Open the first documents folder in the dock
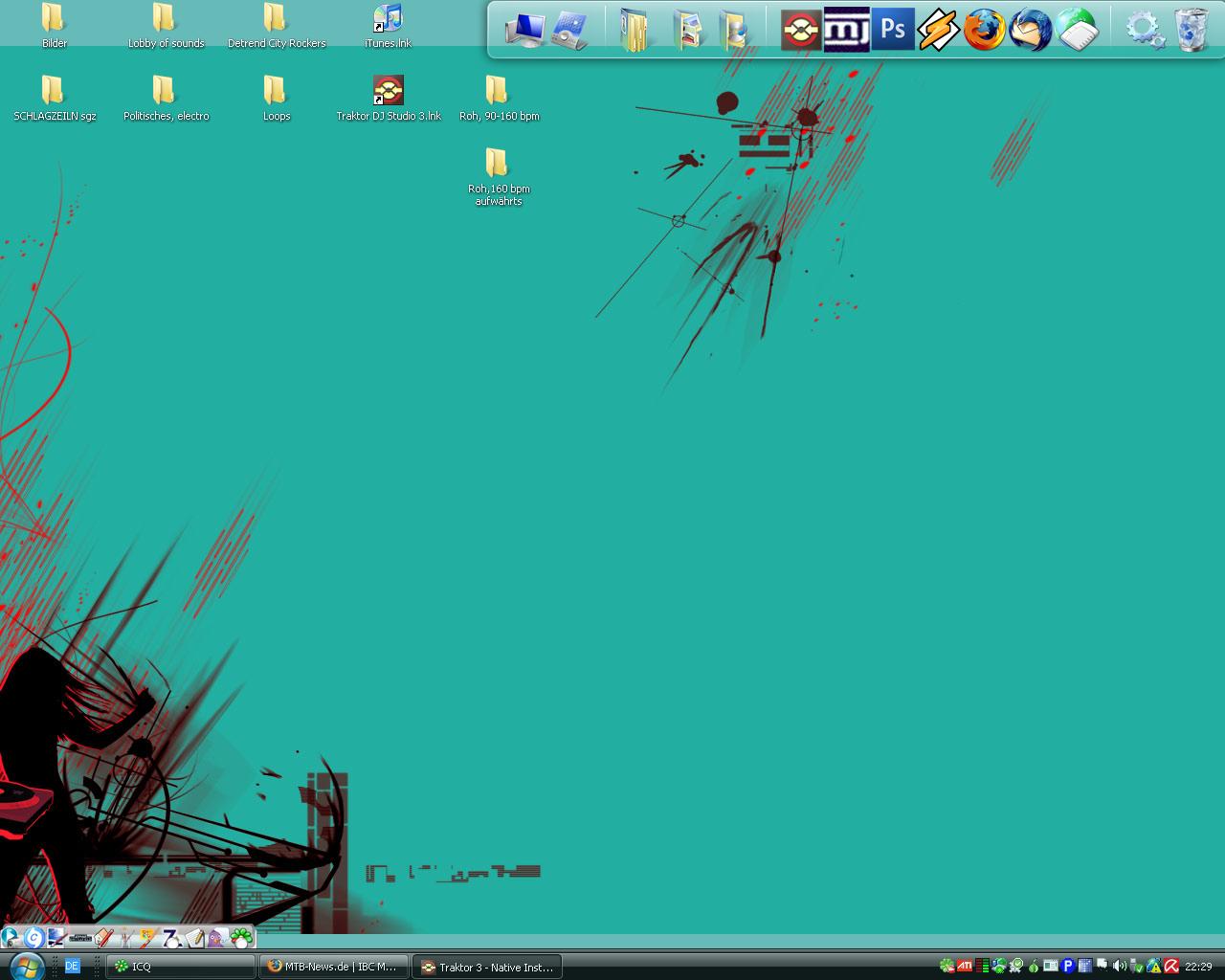This screenshot has height=980, width=1225. (635, 30)
